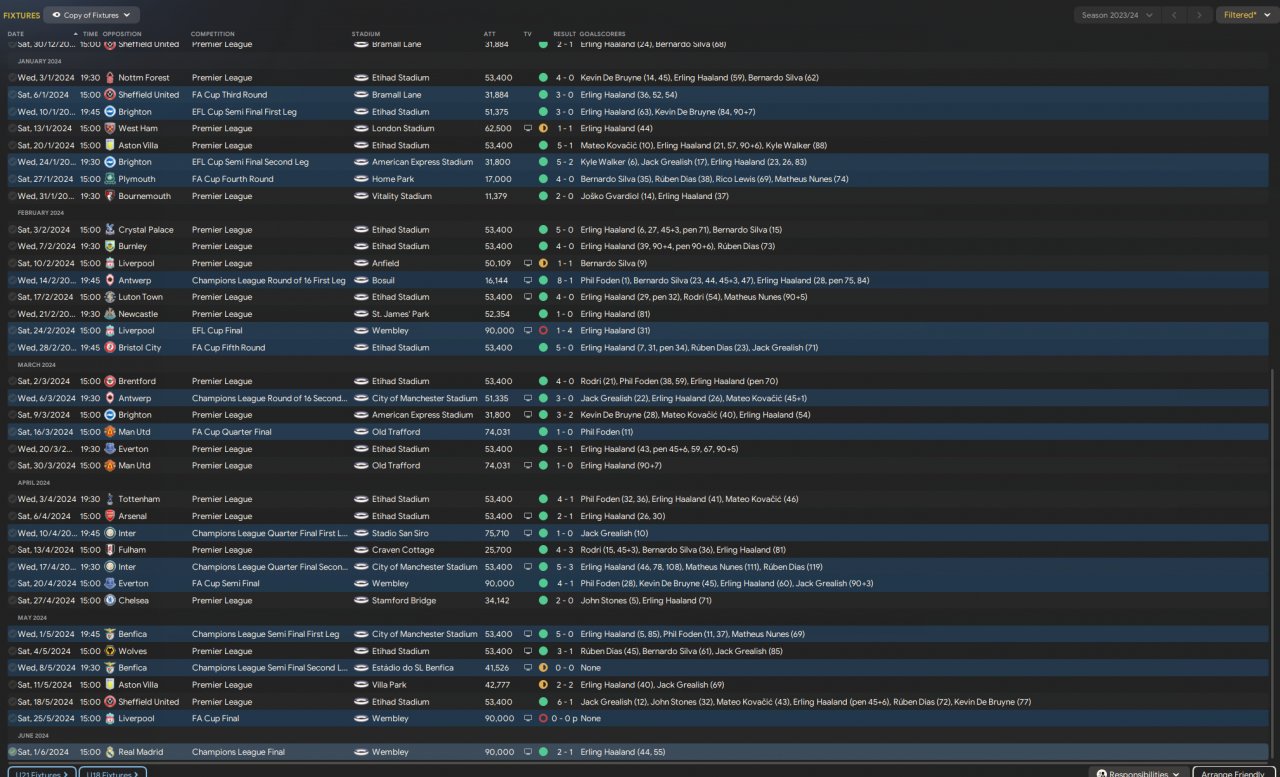Image resolution: width=1280 pixels, height=777 pixels.
Task: Click the Stamford Bridge stadium name
Action: coord(403,601)
